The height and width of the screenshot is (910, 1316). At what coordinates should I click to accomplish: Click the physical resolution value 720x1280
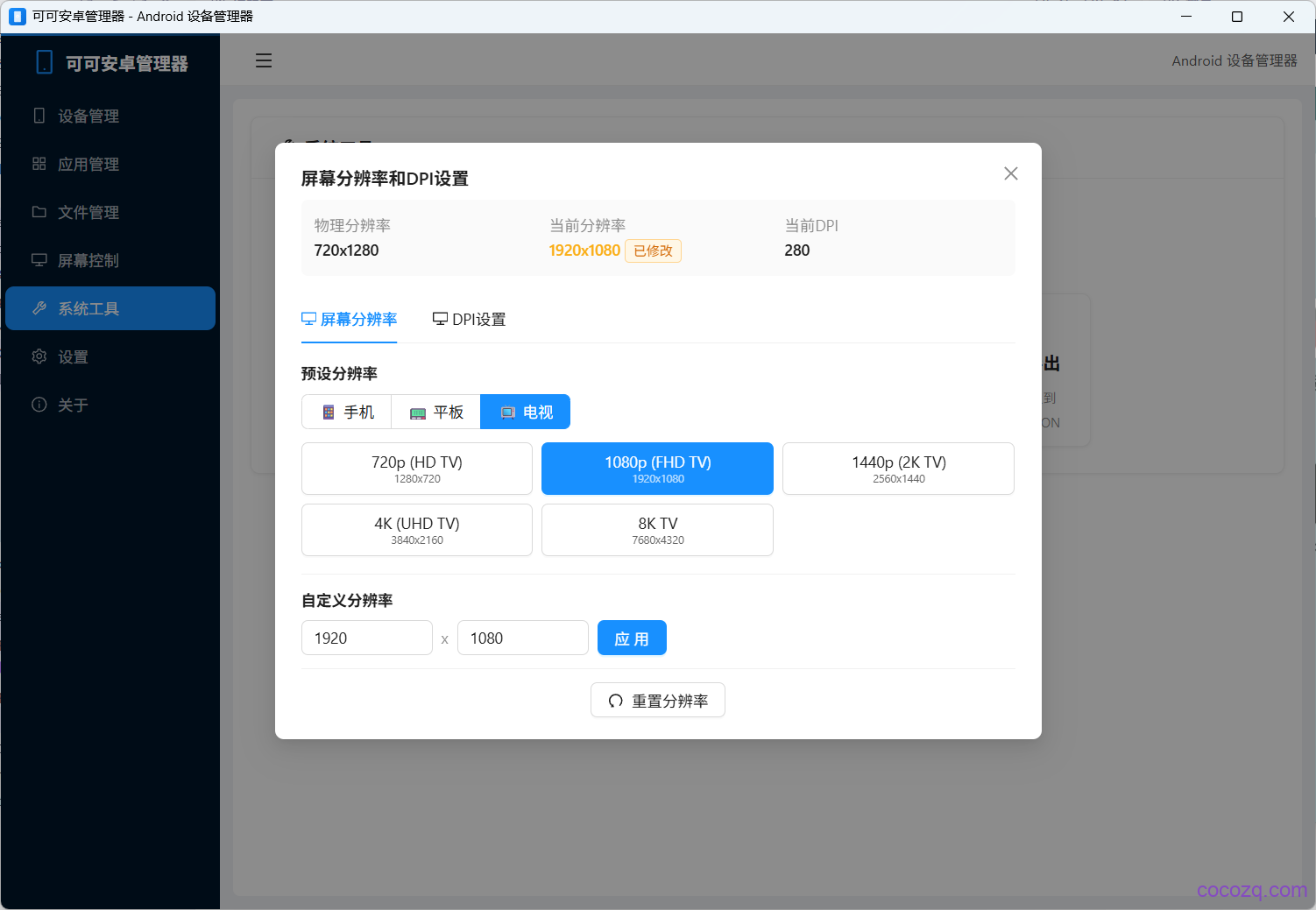[346, 250]
